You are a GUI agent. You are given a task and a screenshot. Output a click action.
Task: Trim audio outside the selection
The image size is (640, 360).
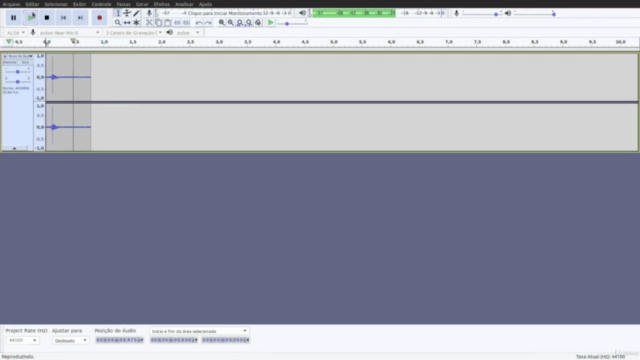coord(177,23)
